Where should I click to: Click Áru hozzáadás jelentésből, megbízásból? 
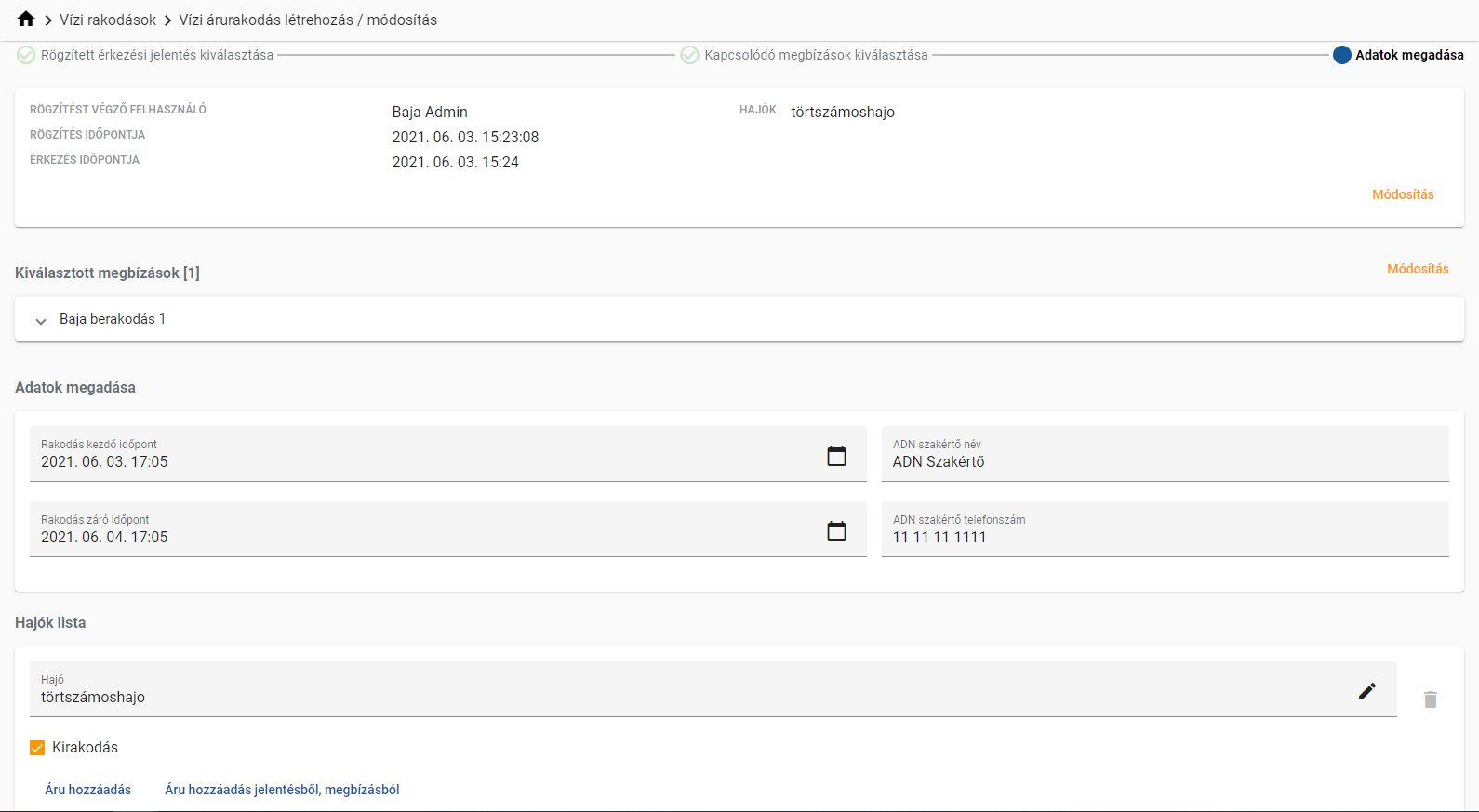(282, 790)
